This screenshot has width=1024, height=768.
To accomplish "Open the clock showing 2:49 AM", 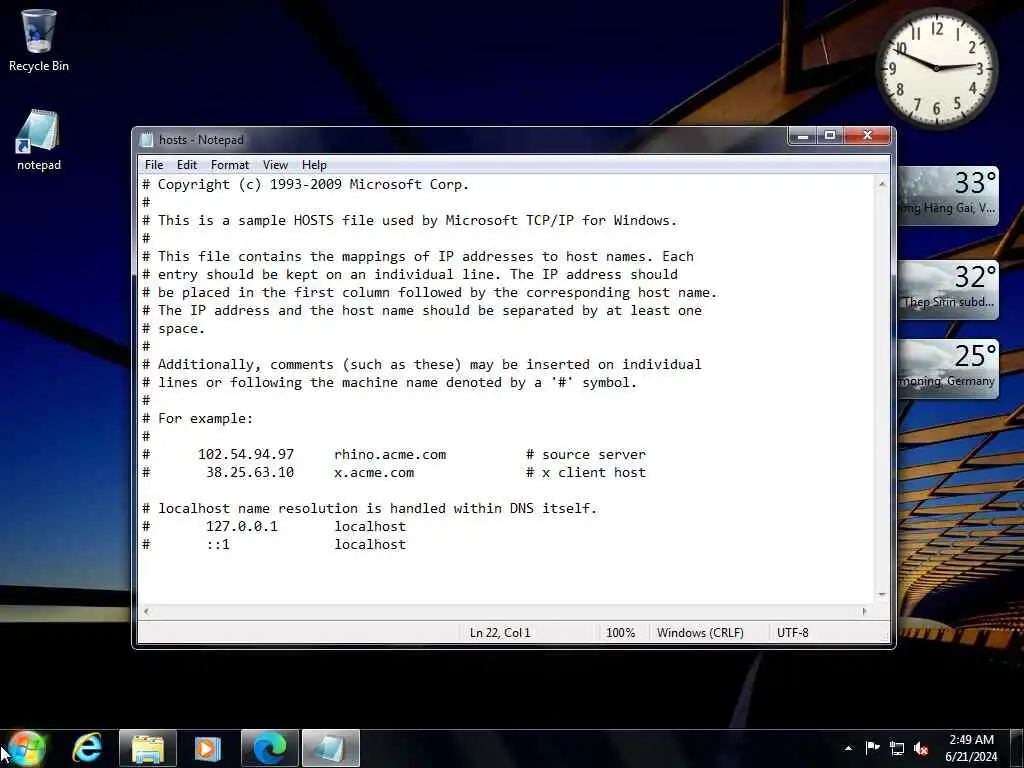I will pyautogui.click(x=972, y=748).
